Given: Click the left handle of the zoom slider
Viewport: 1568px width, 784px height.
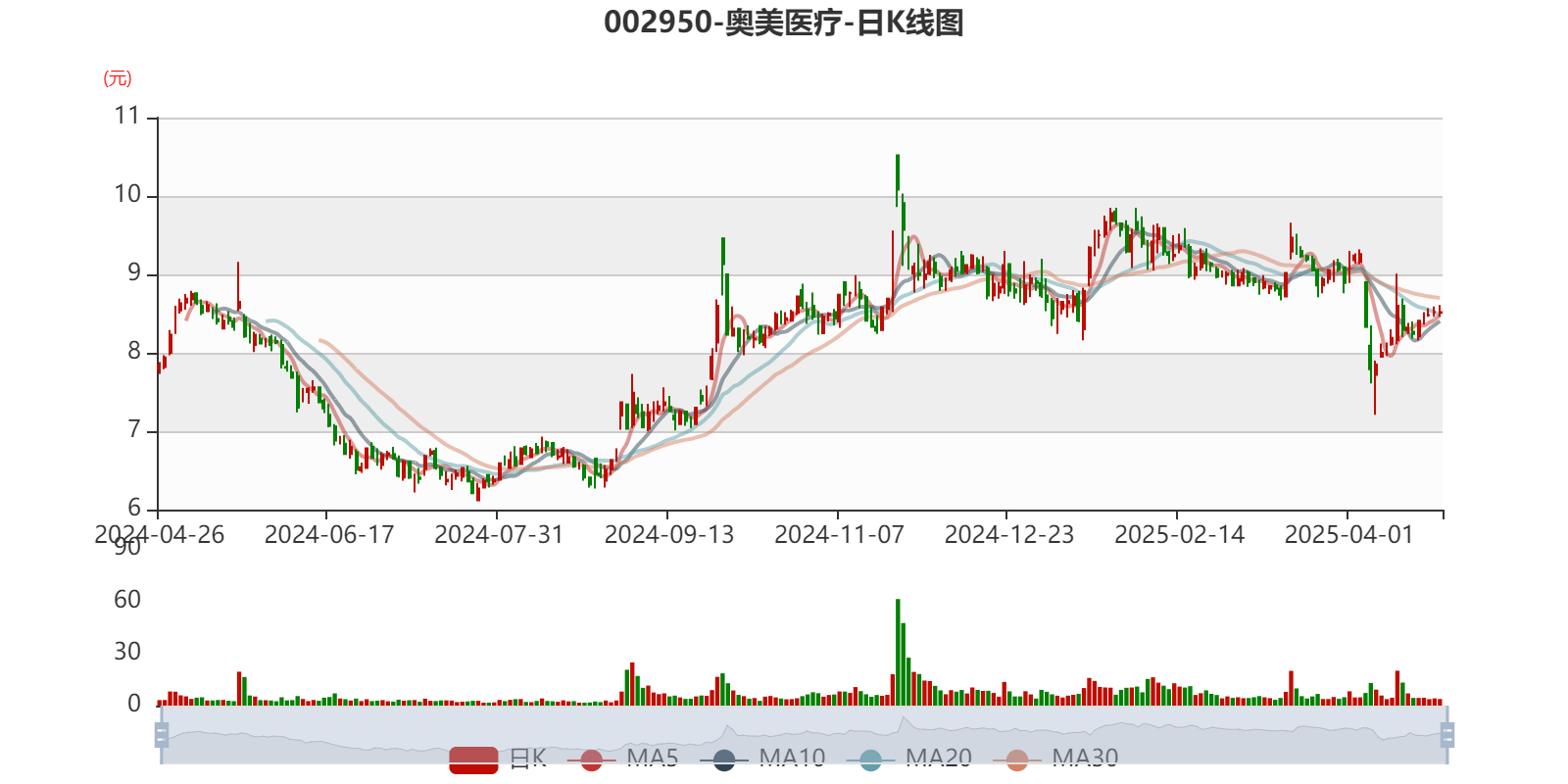Looking at the screenshot, I should click(x=162, y=734).
